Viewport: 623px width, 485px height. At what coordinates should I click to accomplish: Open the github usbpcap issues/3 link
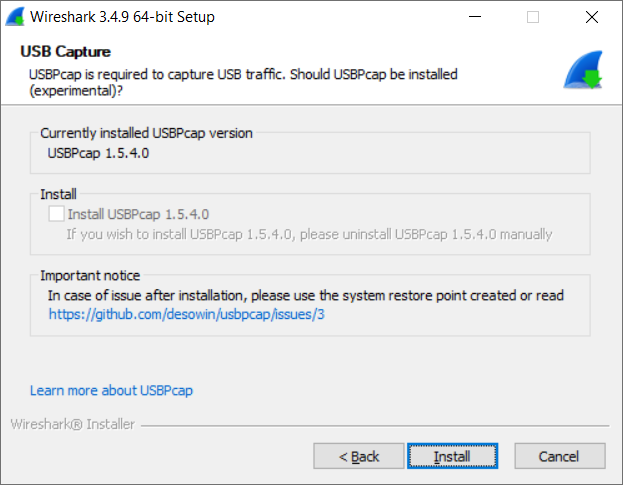(x=186, y=314)
